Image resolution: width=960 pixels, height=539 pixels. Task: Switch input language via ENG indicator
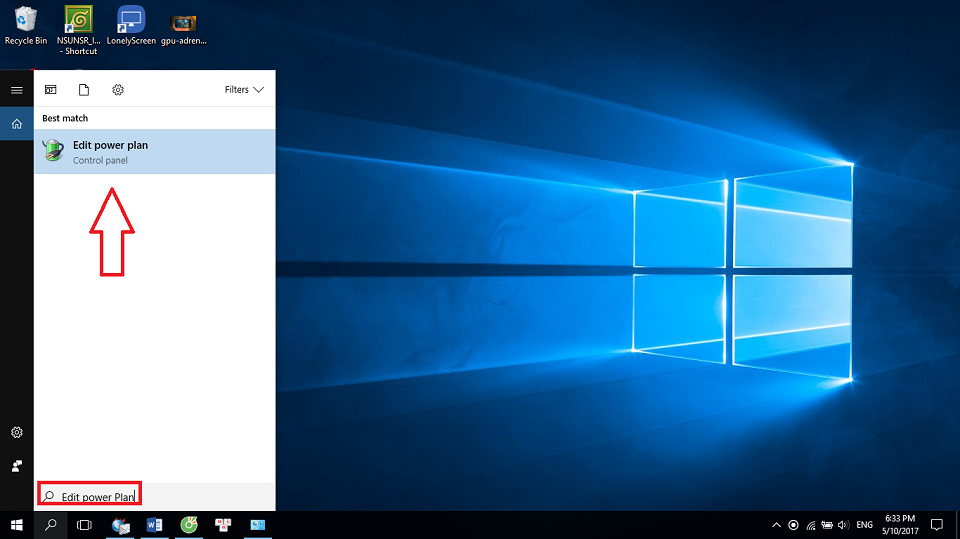[865, 525]
